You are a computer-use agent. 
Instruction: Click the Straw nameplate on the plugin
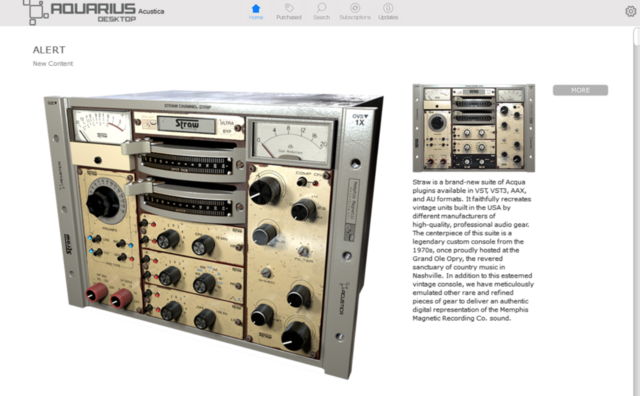pyautogui.click(x=187, y=124)
